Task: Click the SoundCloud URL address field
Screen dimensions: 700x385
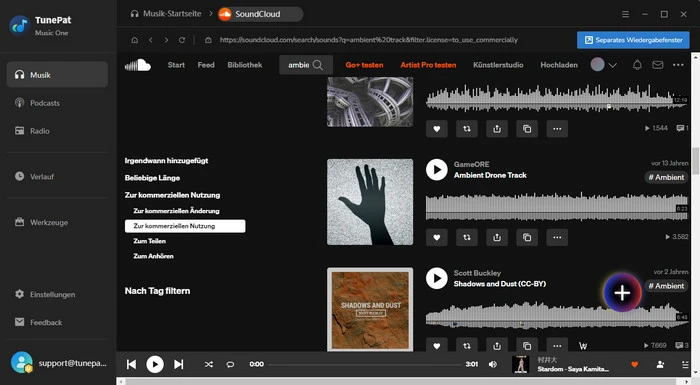Action: [x=368, y=40]
